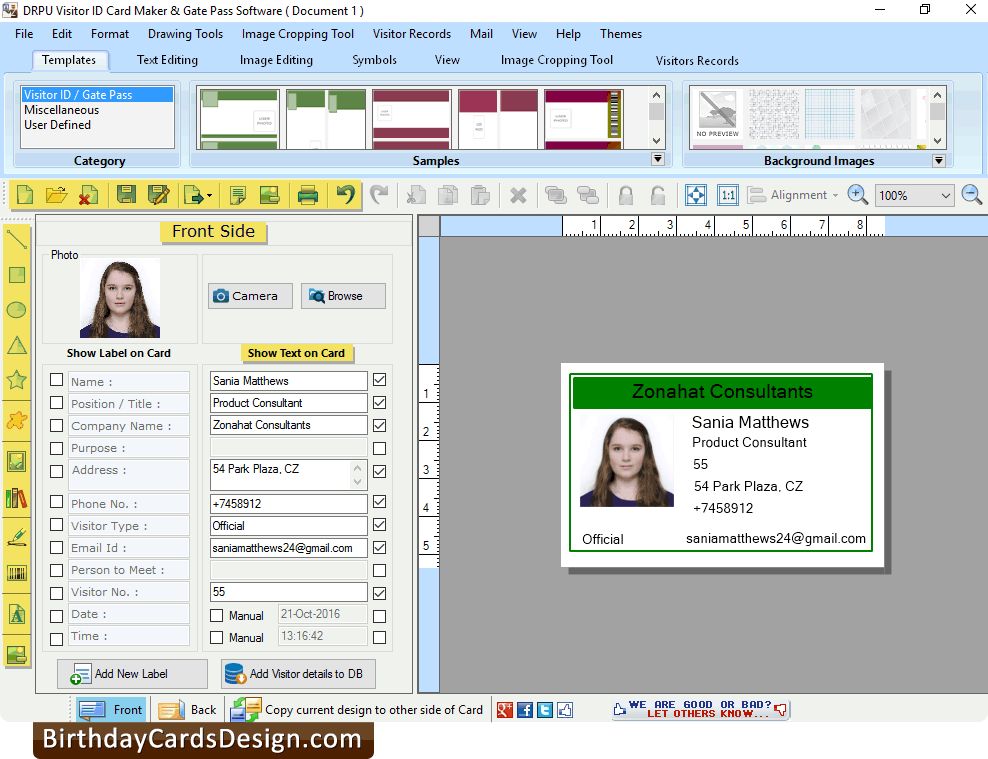
Task: Select the Ellipse drawing tool
Action: click(x=16, y=309)
